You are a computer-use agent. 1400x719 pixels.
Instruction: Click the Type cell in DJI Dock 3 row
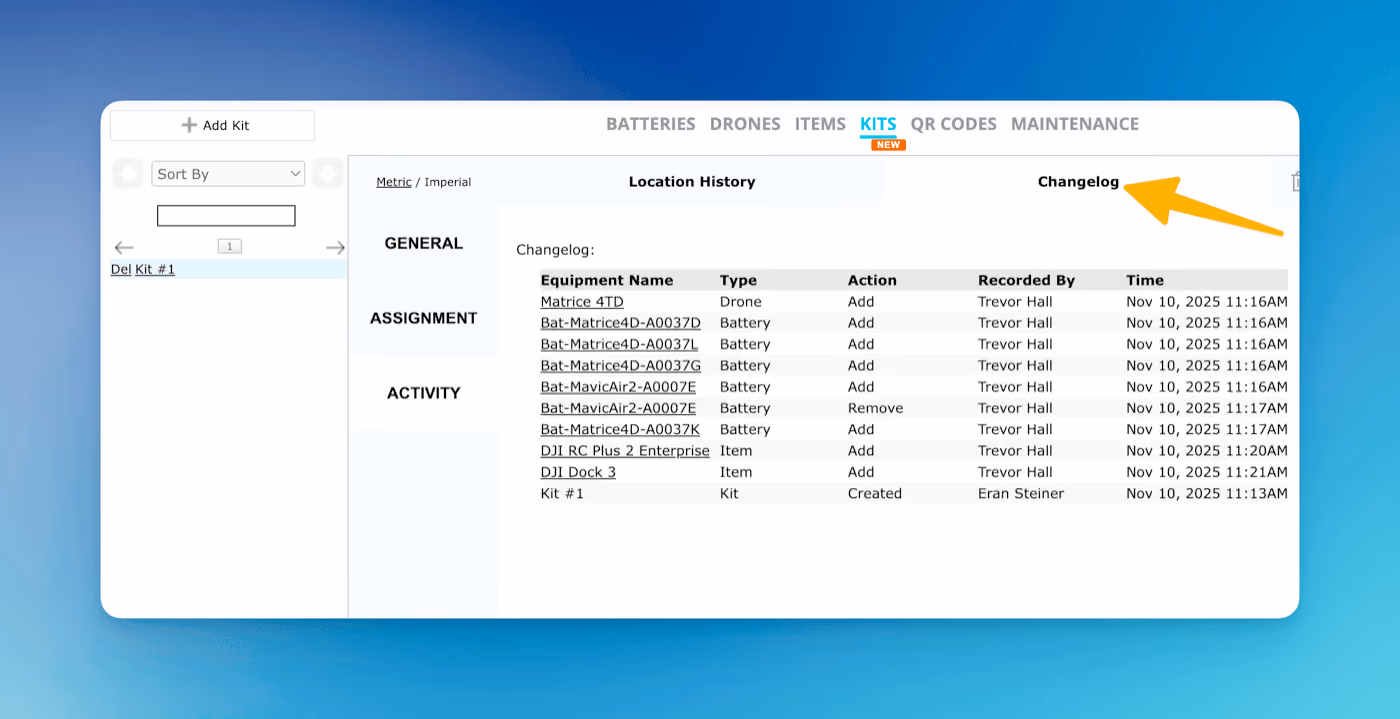pyautogui.click(x=735, y=472)
